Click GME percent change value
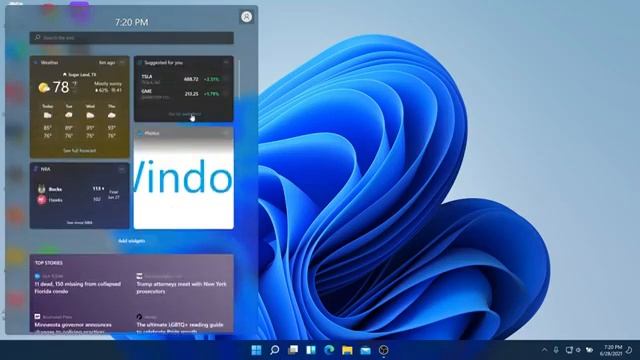Image resolution: width=640 pixels, height=360 pixels. [x=211, y=94]
